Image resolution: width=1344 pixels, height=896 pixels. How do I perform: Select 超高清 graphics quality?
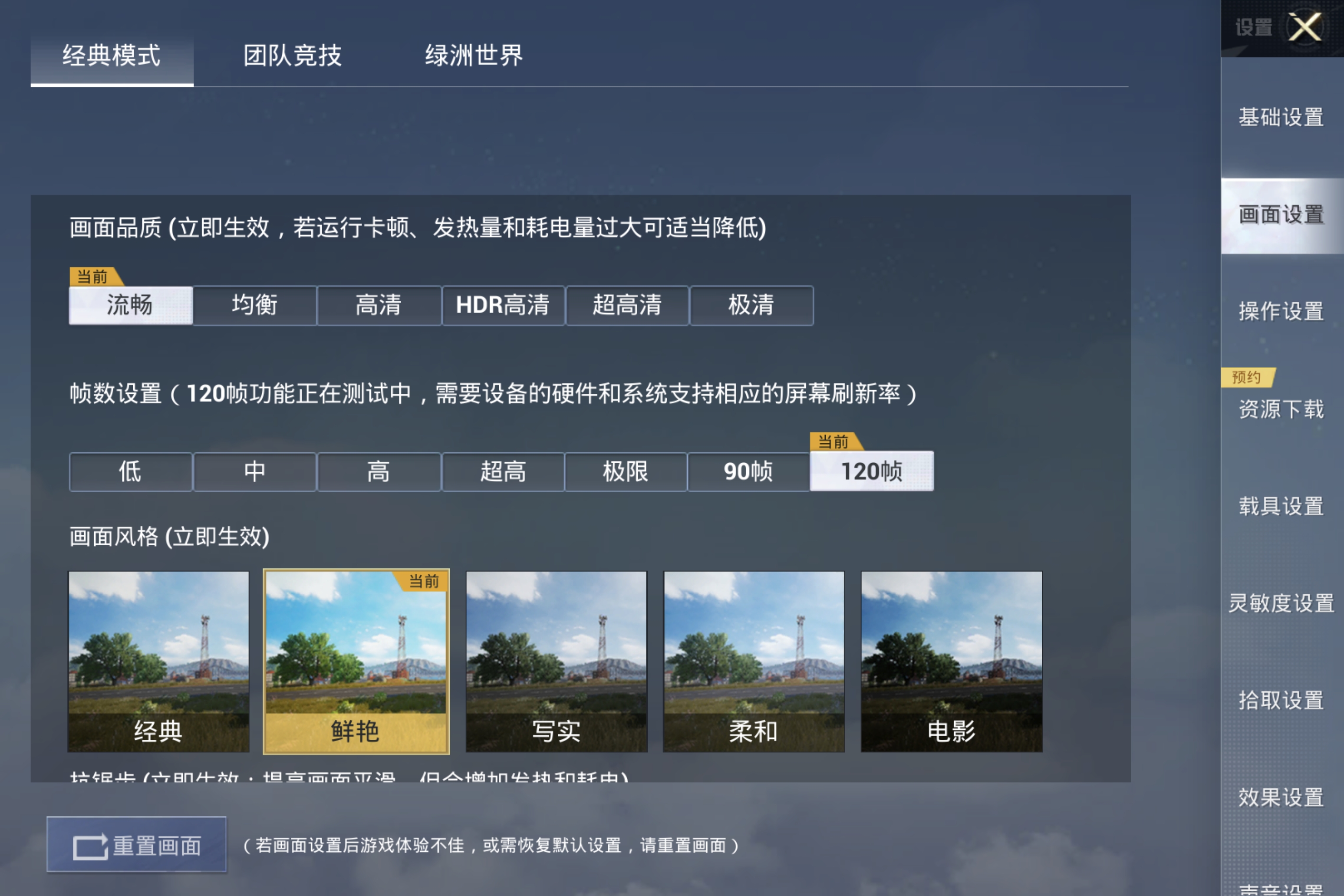[627, 305]
